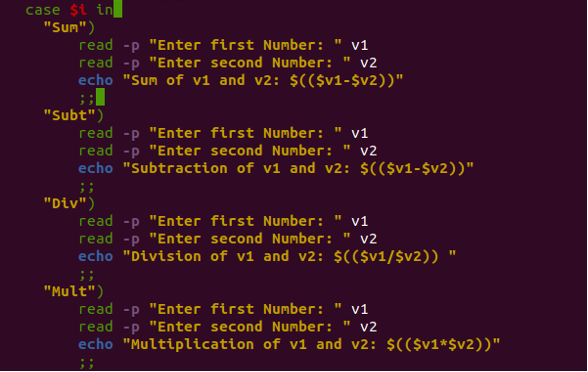Click echo in the Subtraction line
Viewport: 588px width, 372px height.
(96, 168)
